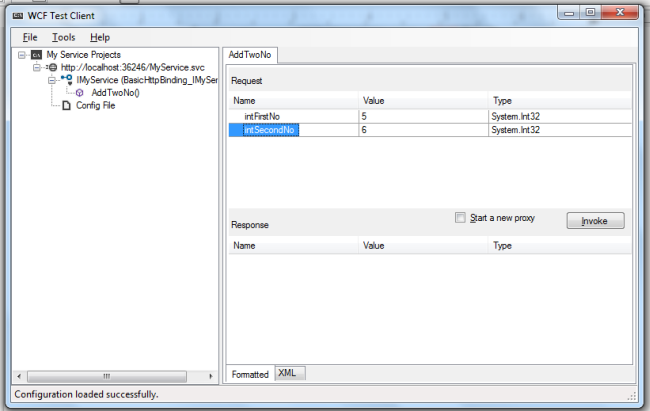
Task: Click the Response Type column header
Action: (560, 246)
